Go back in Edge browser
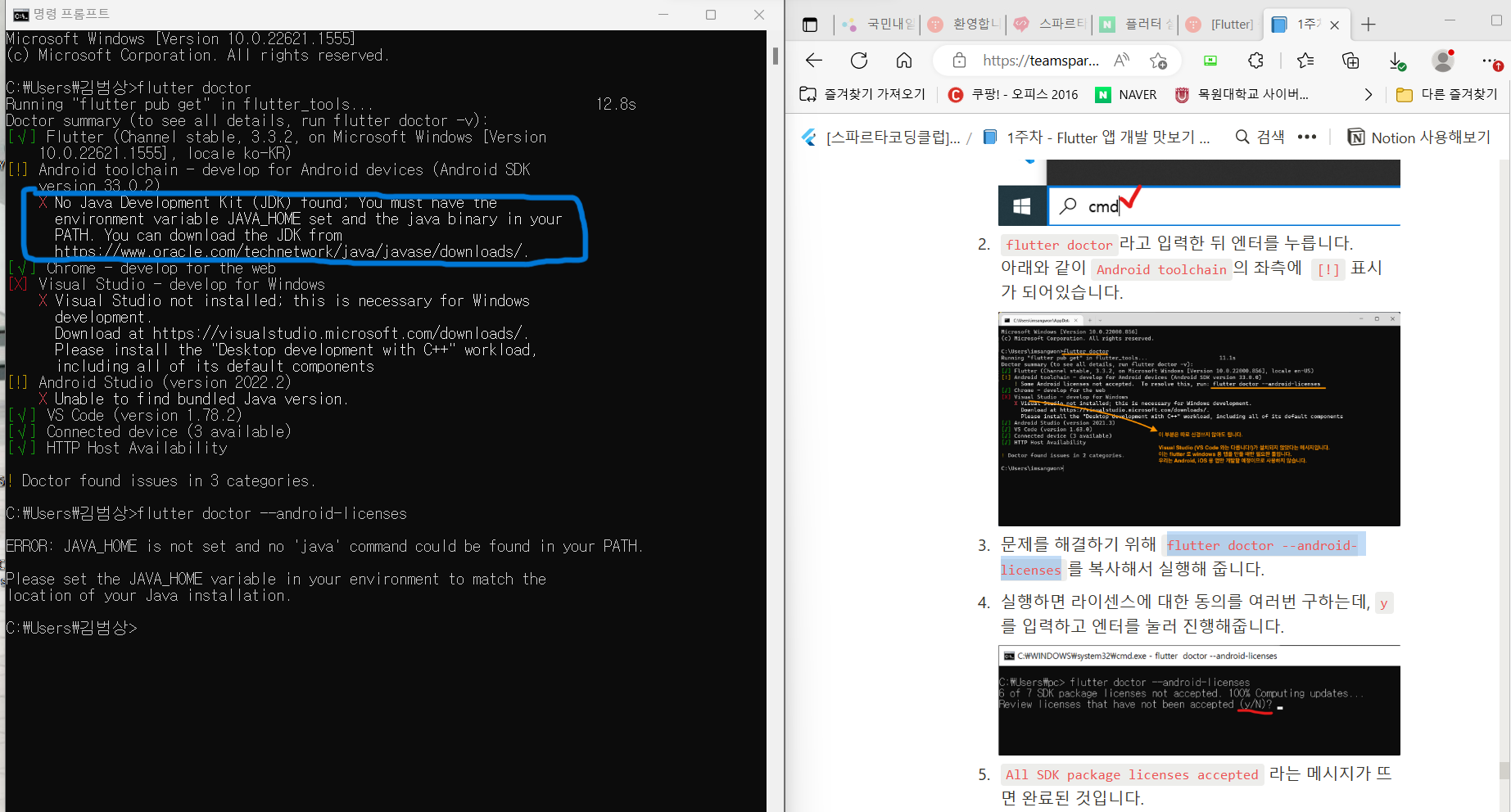The width and height of the screenshot is (1511, 812). [814, 61]
